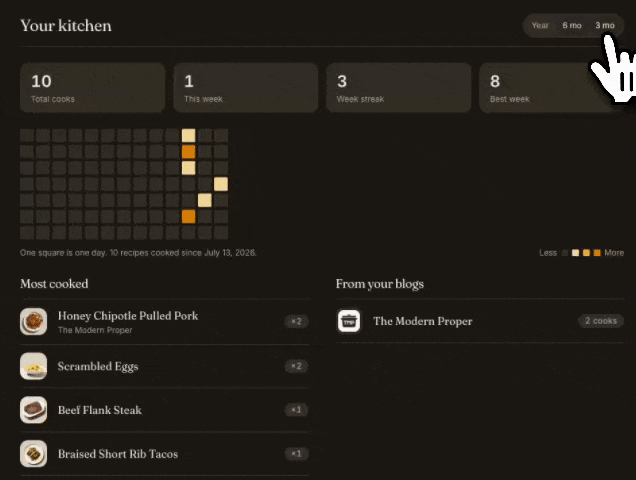The image size is (636, 480).
Task: Click the darkest orange legend swatch near More
Action: (597, 253)
